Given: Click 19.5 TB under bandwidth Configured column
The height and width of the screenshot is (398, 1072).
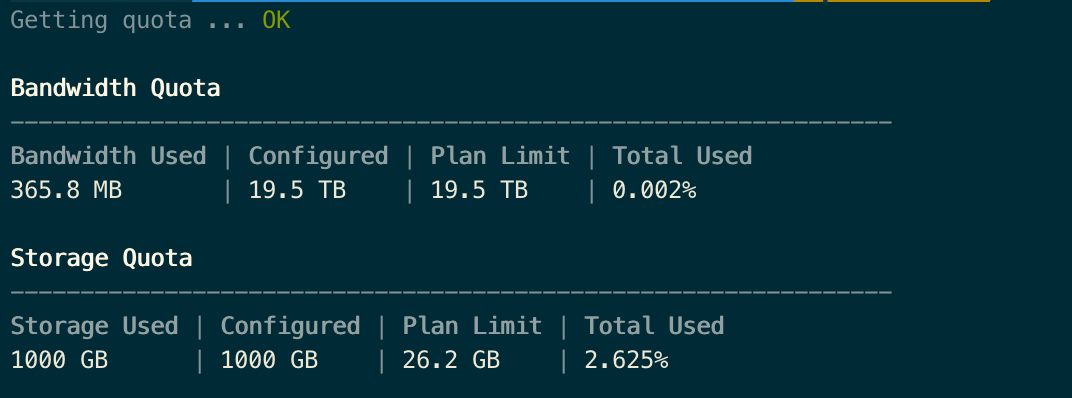Looking at the screenshot, I should click(297, 190).
